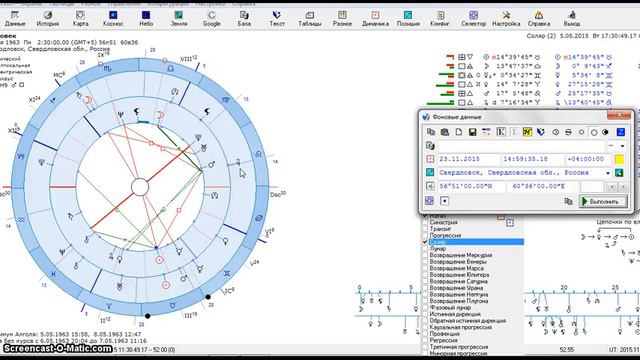
Task: Click the Google toolbar icon
Action: coord(211,19)
